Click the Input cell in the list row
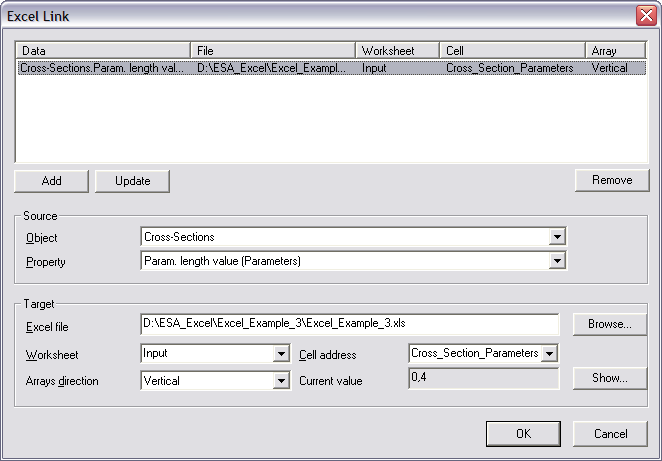The image size is (662, 461). click(x=374, y=68)
